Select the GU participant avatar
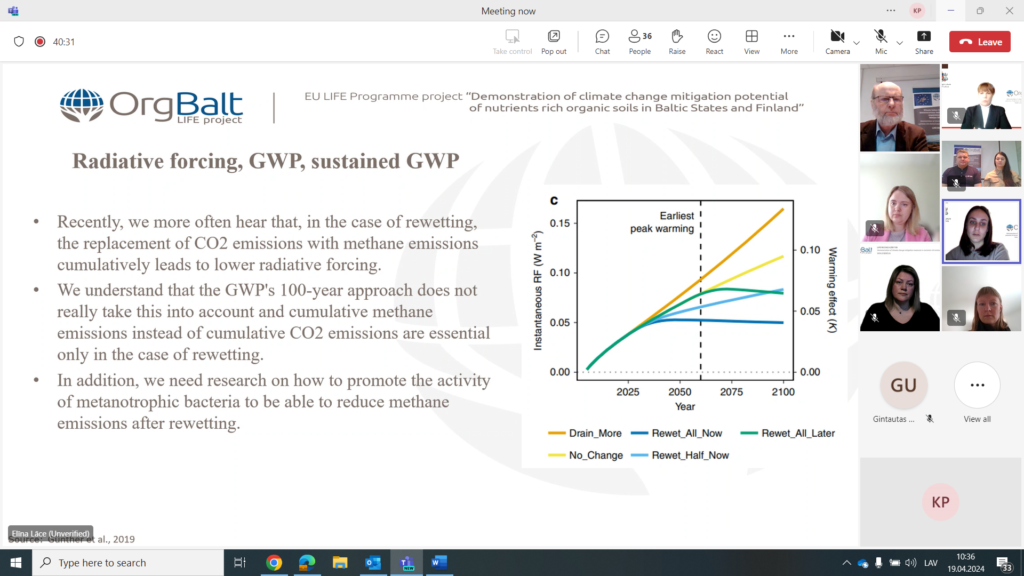This screenshot has height=576, width=1024. point(903,385)
